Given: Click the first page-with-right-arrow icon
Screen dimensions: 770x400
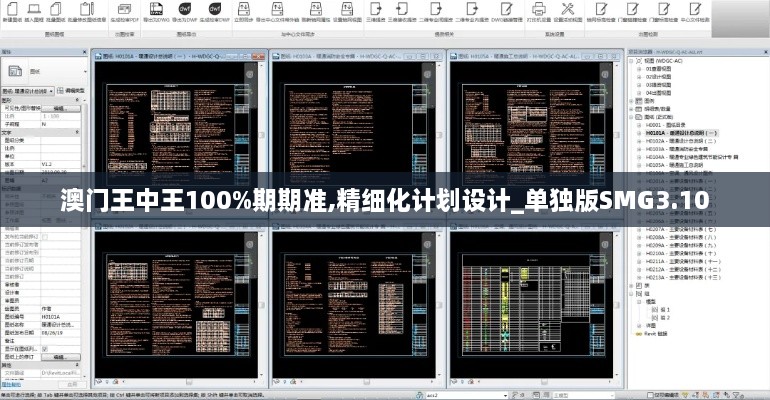Looking at the screenshot, I should [x=436, y=9].
